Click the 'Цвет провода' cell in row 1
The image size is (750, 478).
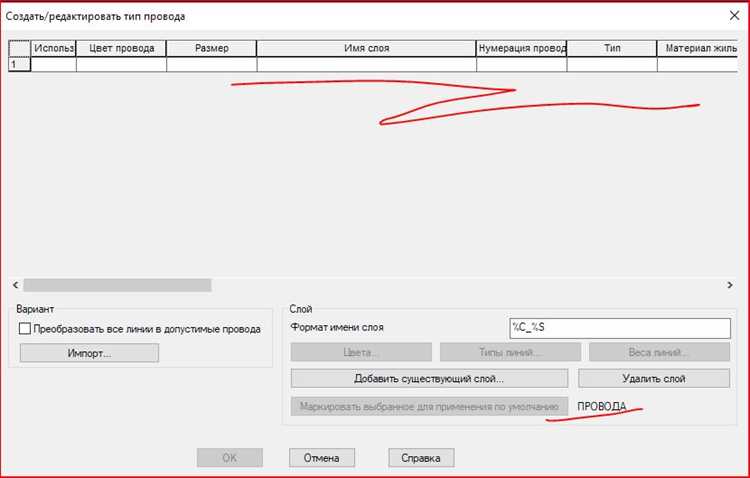(x=121, y=64)
